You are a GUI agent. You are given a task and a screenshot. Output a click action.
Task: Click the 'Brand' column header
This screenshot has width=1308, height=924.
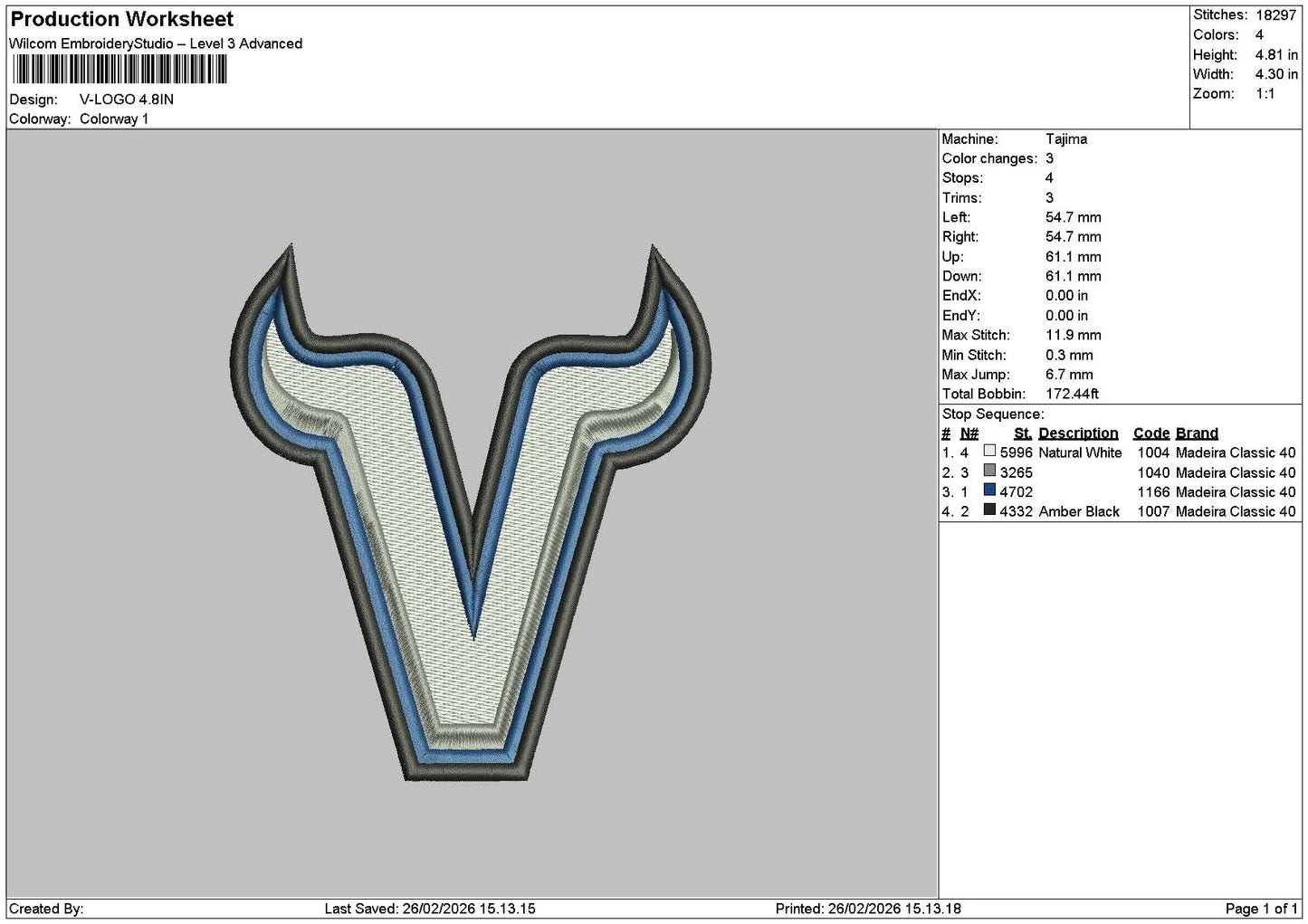pyautogui.click(x=1197, y=433)
